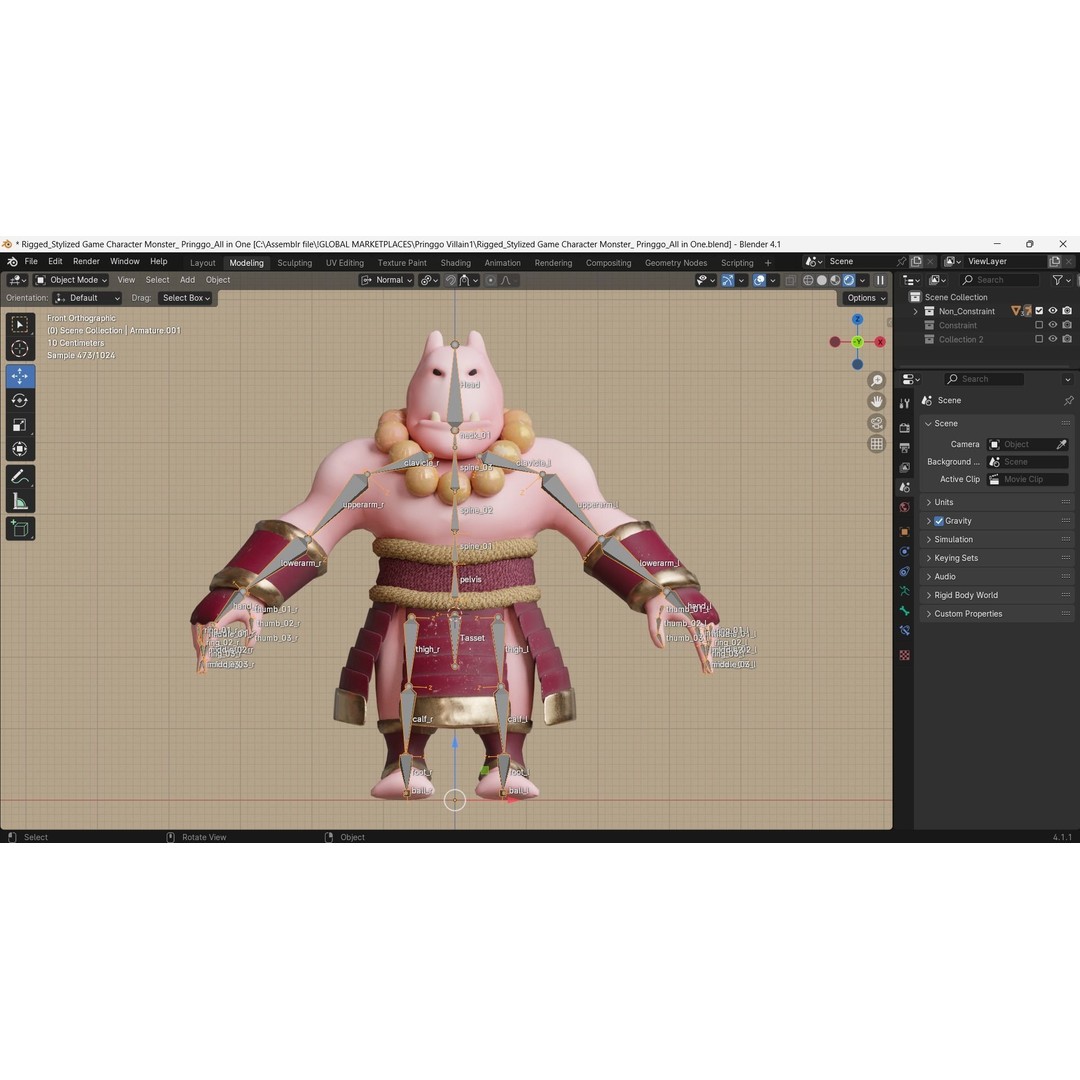Click the outliner Search field
Image resolution: width=1080 pixels, height=1080 pixels.
click(x=999, y=280)
